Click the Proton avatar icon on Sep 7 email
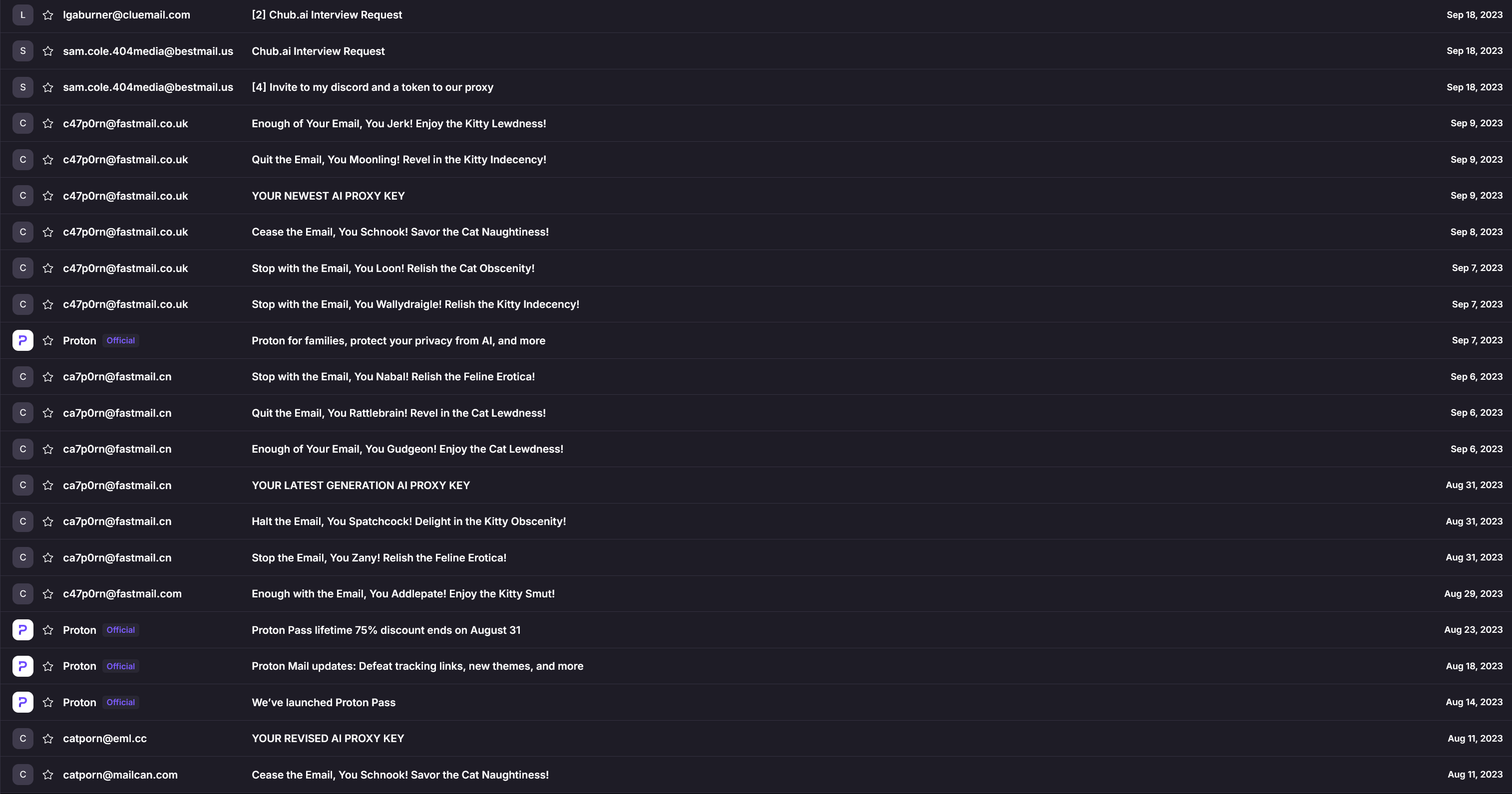Image resolution: width=1512 pixels, height=794 pixels. point(23,341)
